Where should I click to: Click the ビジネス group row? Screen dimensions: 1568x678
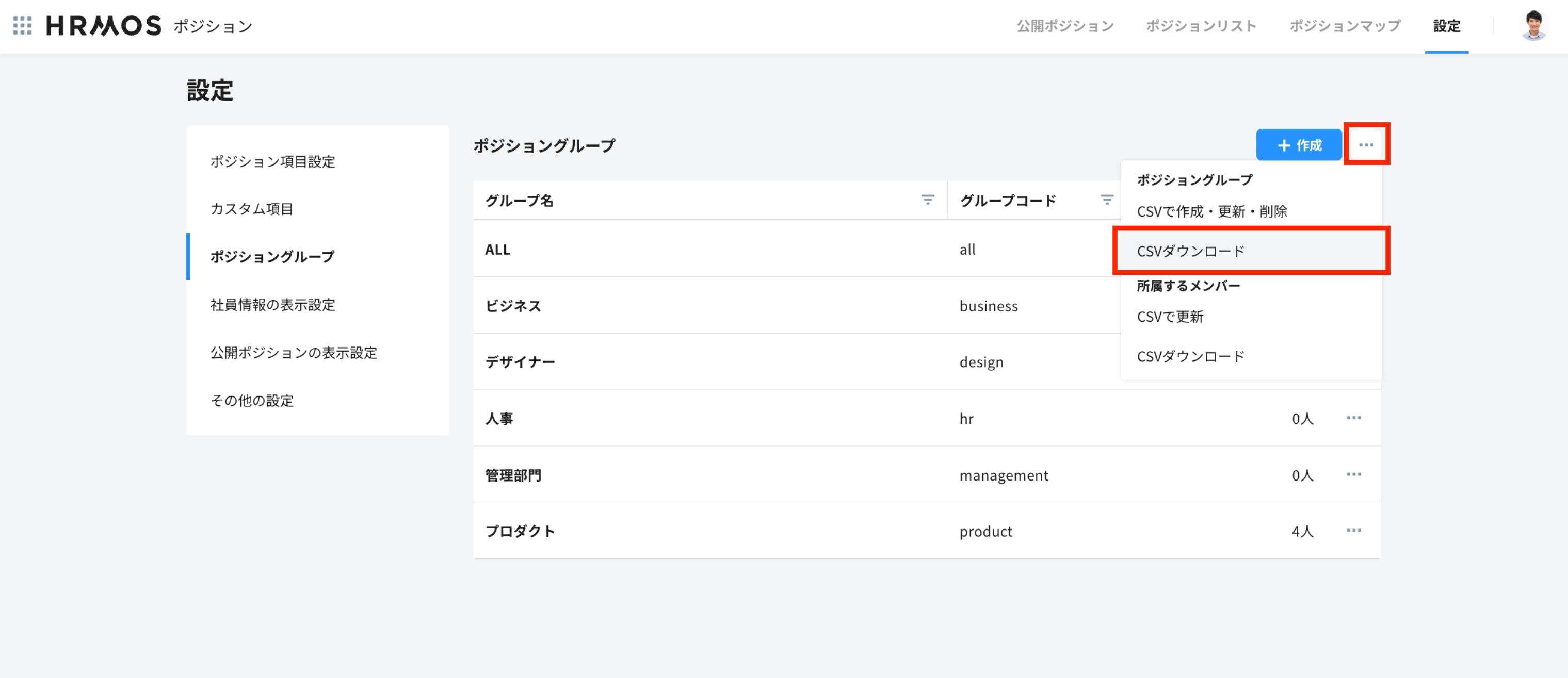click(x=512, y=306)
